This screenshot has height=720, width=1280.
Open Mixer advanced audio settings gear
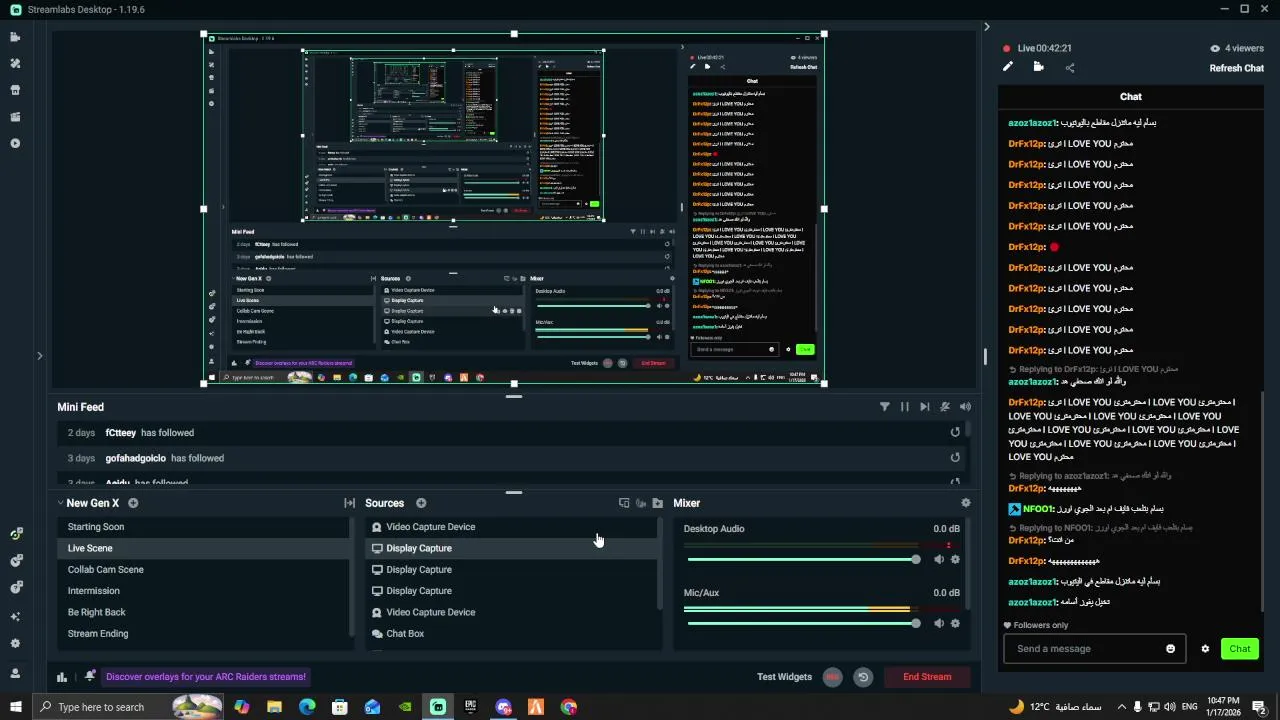point(965,503)
